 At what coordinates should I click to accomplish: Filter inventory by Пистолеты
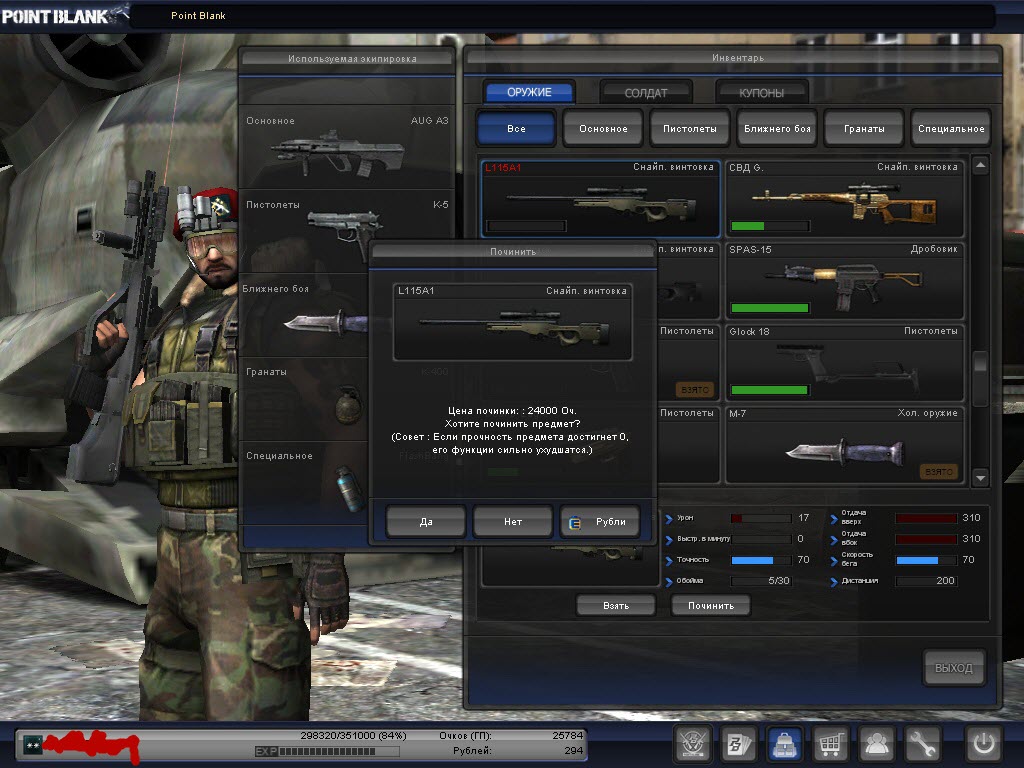coord(689,129)
